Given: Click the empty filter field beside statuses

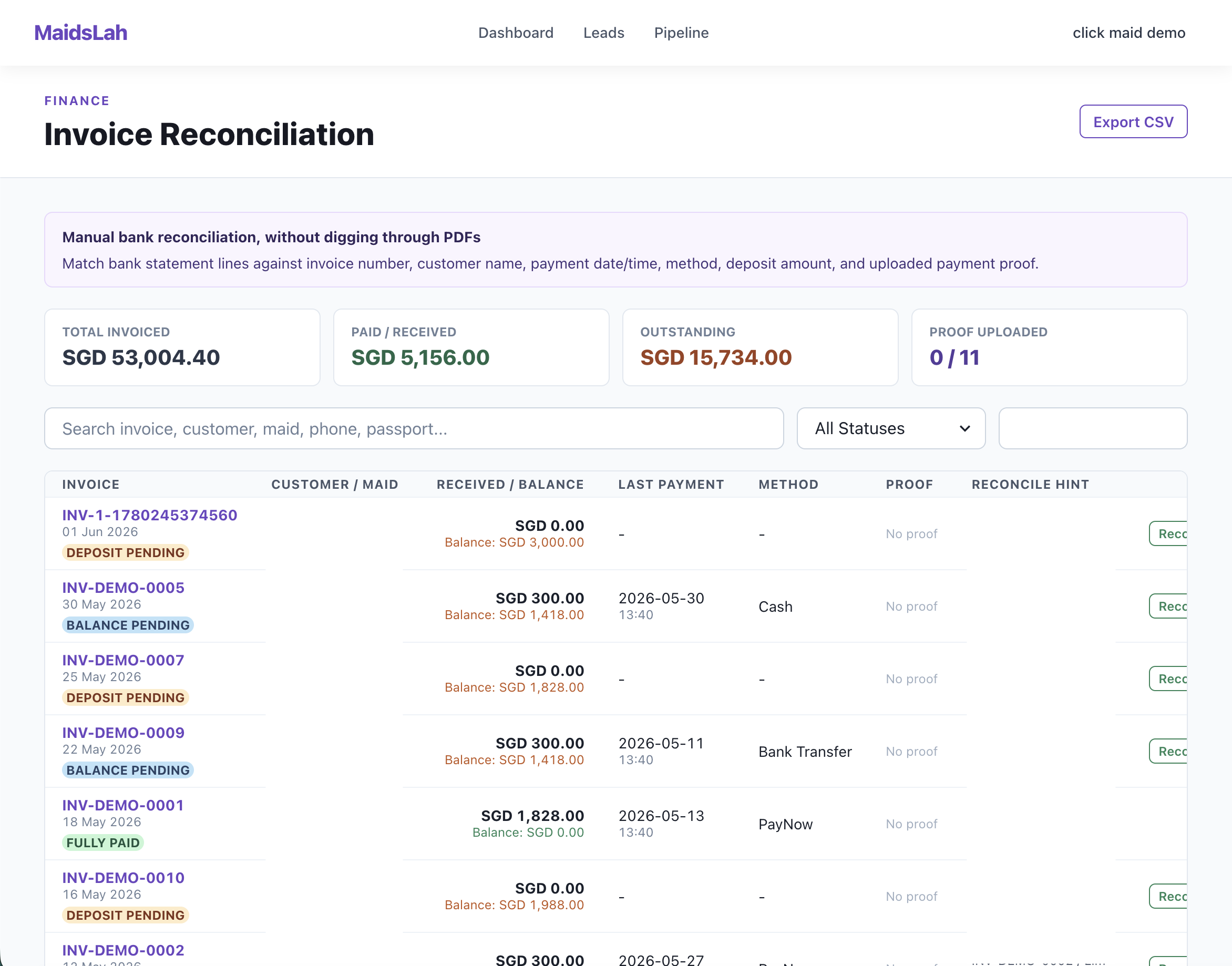Looking at the screenshot, I should pyautogui.click(x=1092, y=429).
